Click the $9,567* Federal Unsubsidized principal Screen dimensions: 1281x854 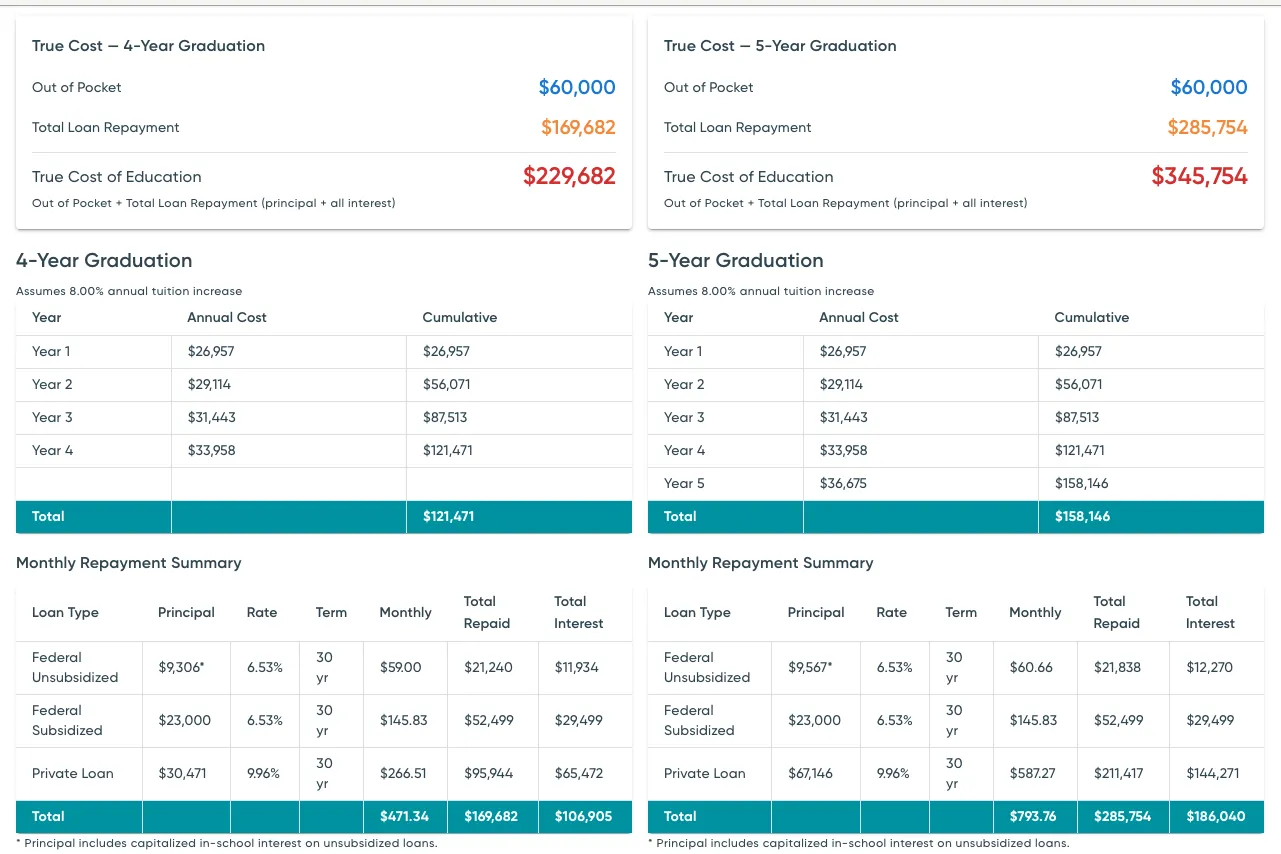point(812,668)
